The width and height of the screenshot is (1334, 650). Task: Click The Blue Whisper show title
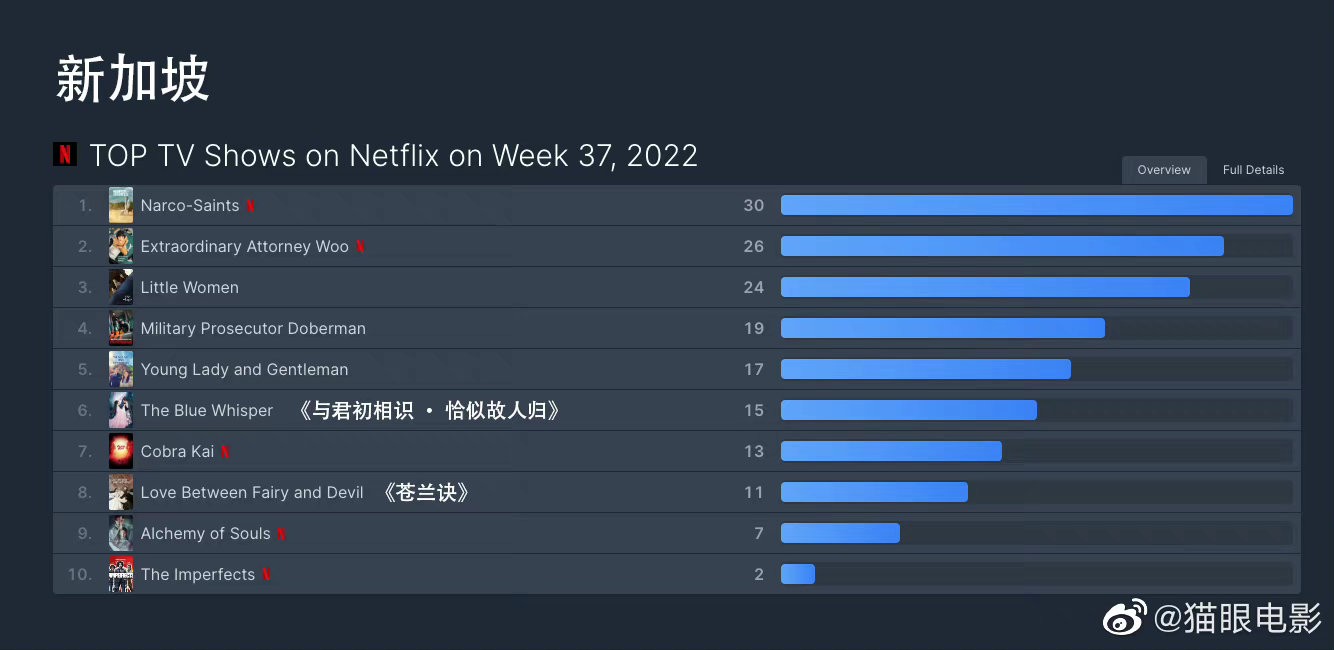[207, 410]
